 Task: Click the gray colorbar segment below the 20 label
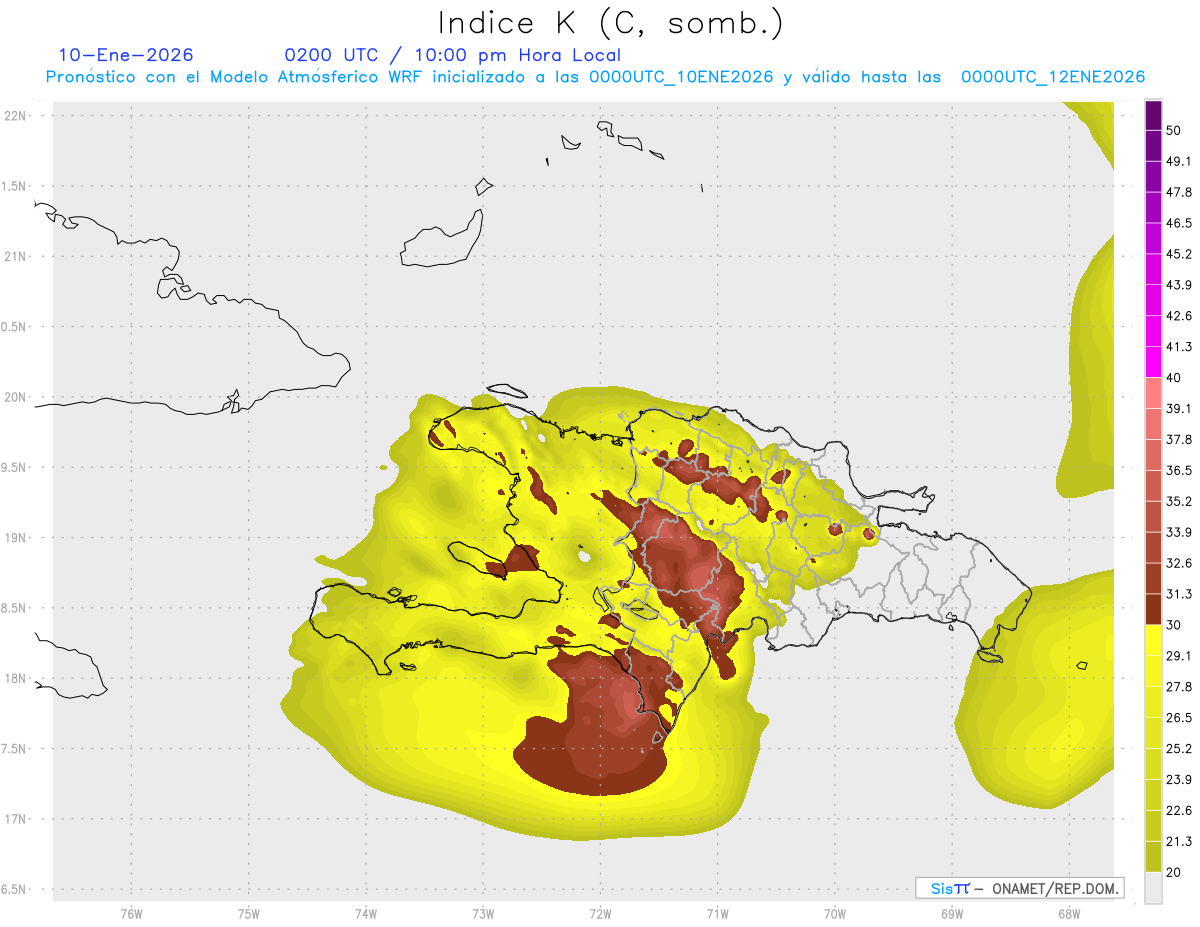coord(1153,888)
